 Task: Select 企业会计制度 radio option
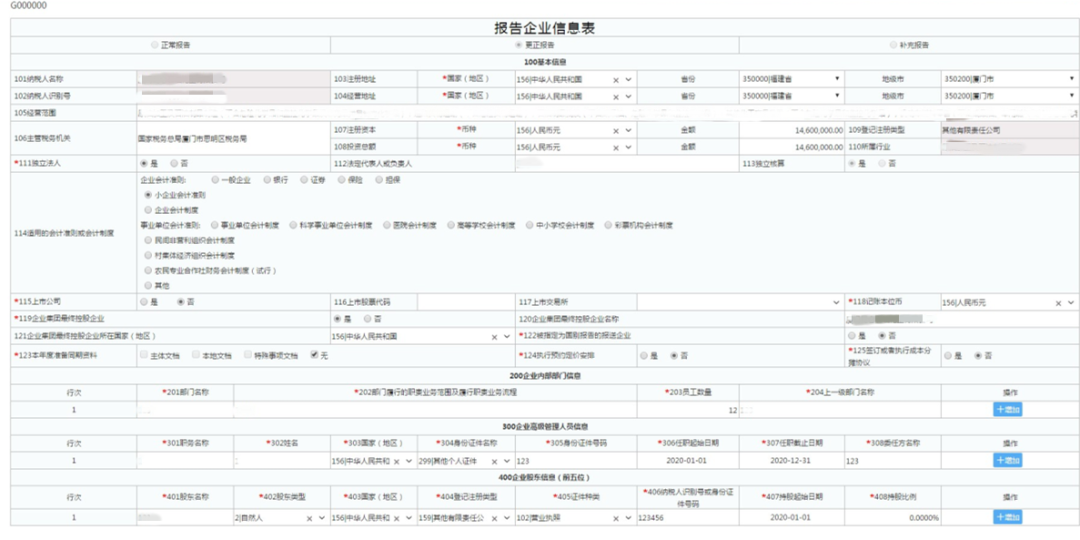[x=148, y=209]
